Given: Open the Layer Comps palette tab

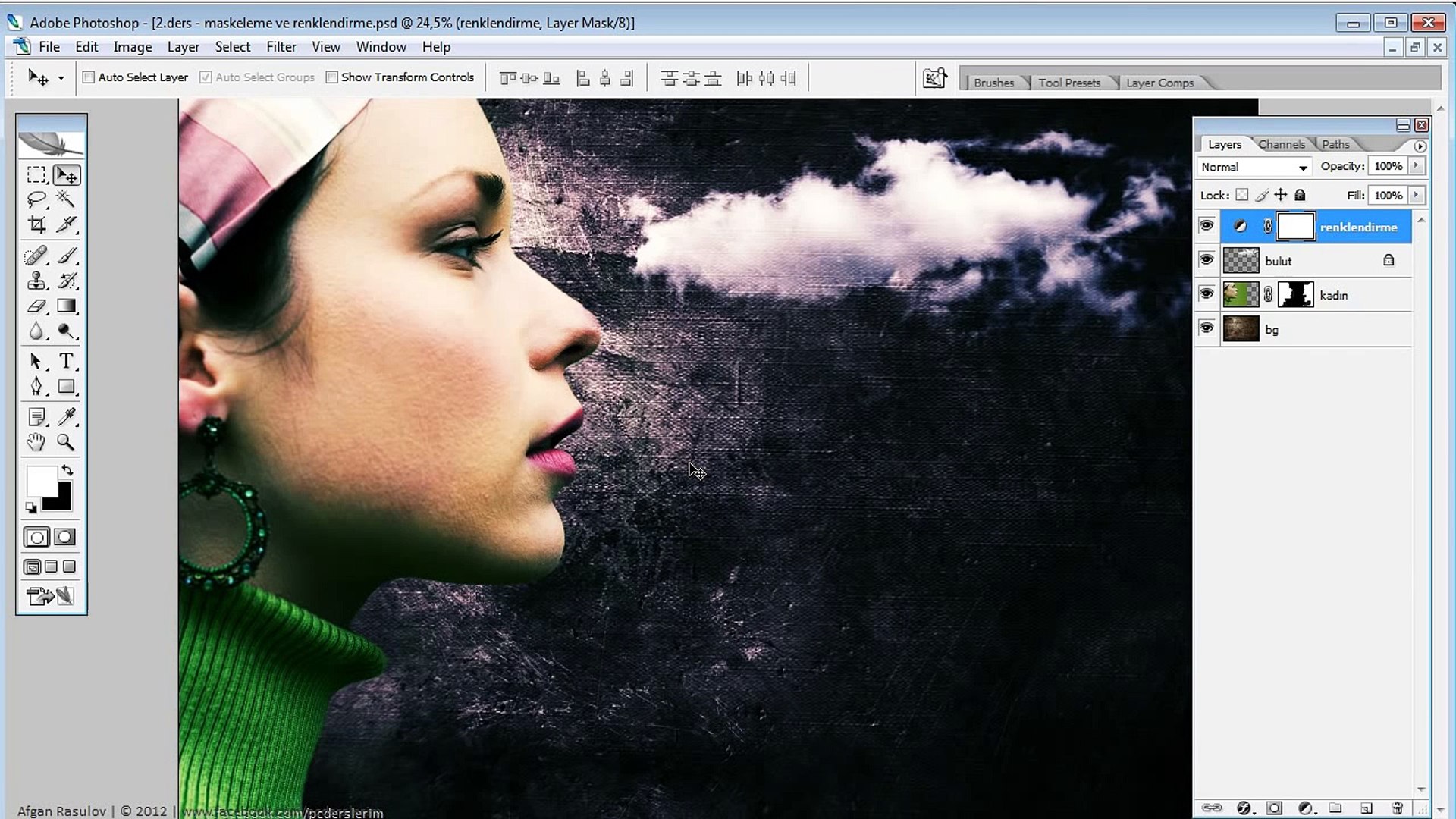Looking at the screenshot, I should [x=1159, y=83].
